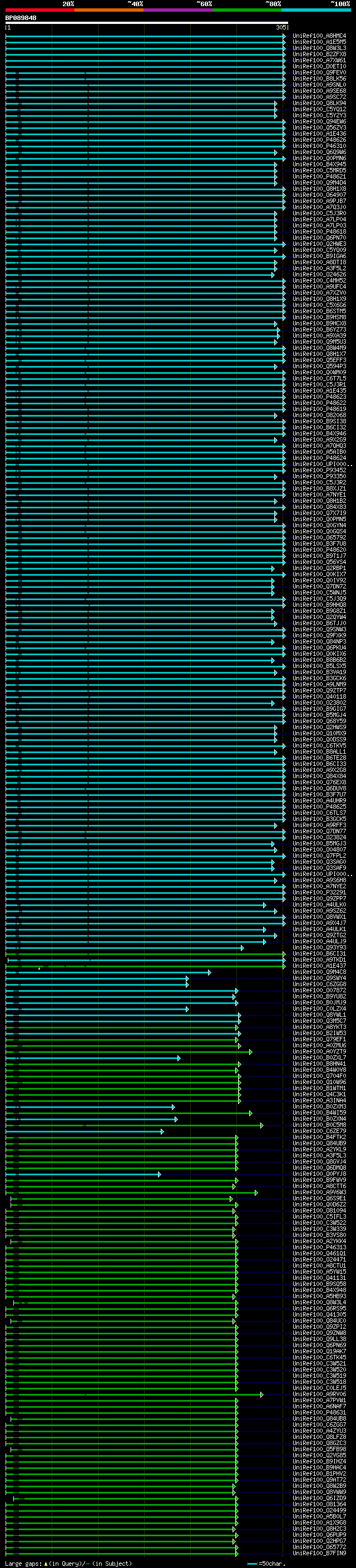The height and width of the screenshot is (1568, 356).
Task: Choose hit UniRef100_P48618
Action: [319, 231]
